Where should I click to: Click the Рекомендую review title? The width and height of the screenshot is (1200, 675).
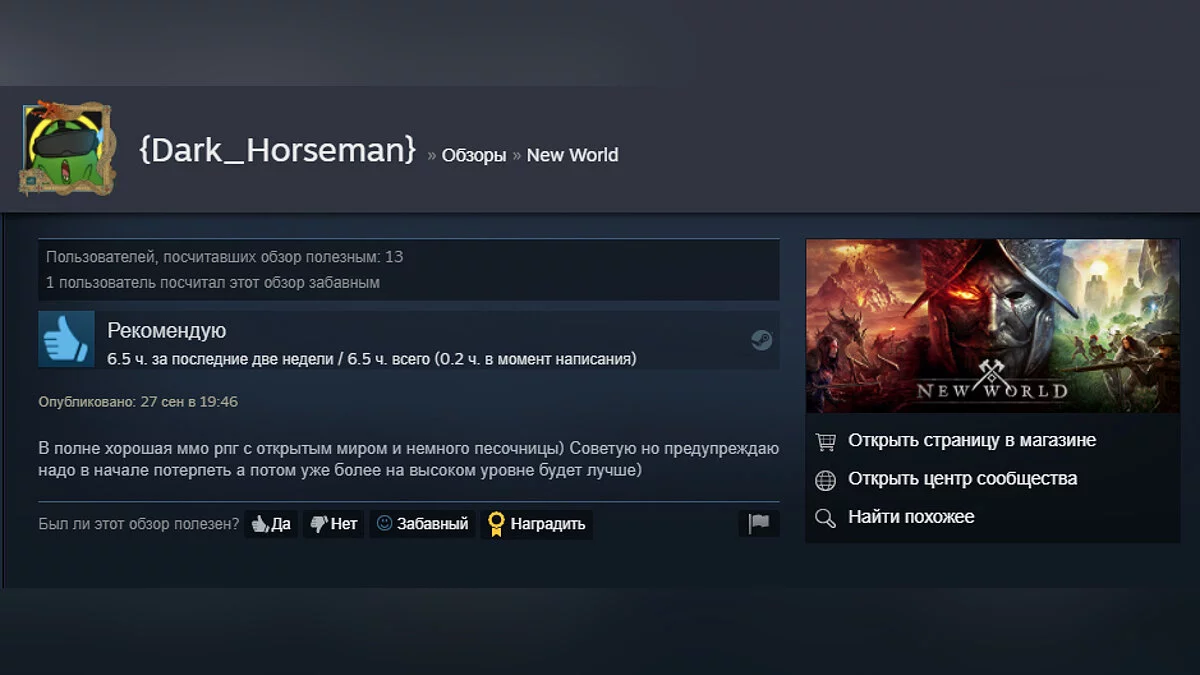click(167, 331)
